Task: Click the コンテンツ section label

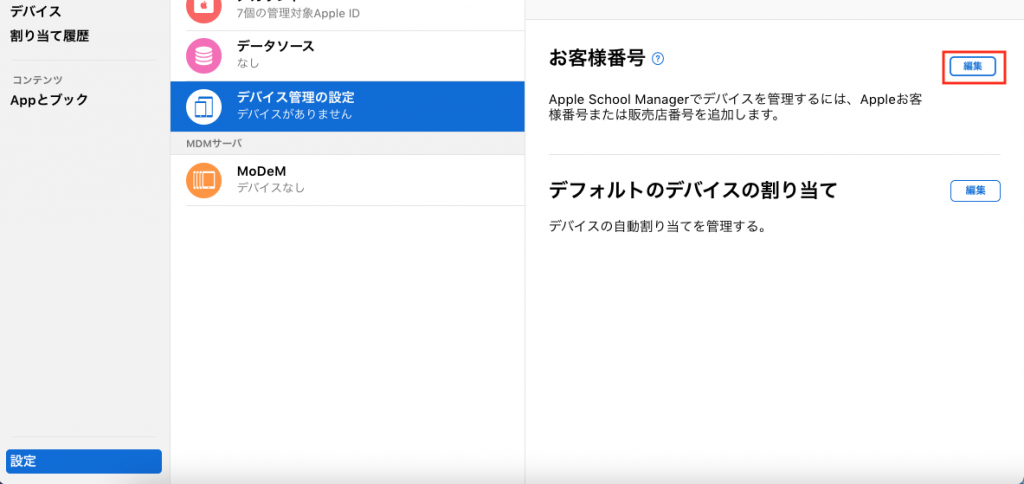Action: [38, 80]
